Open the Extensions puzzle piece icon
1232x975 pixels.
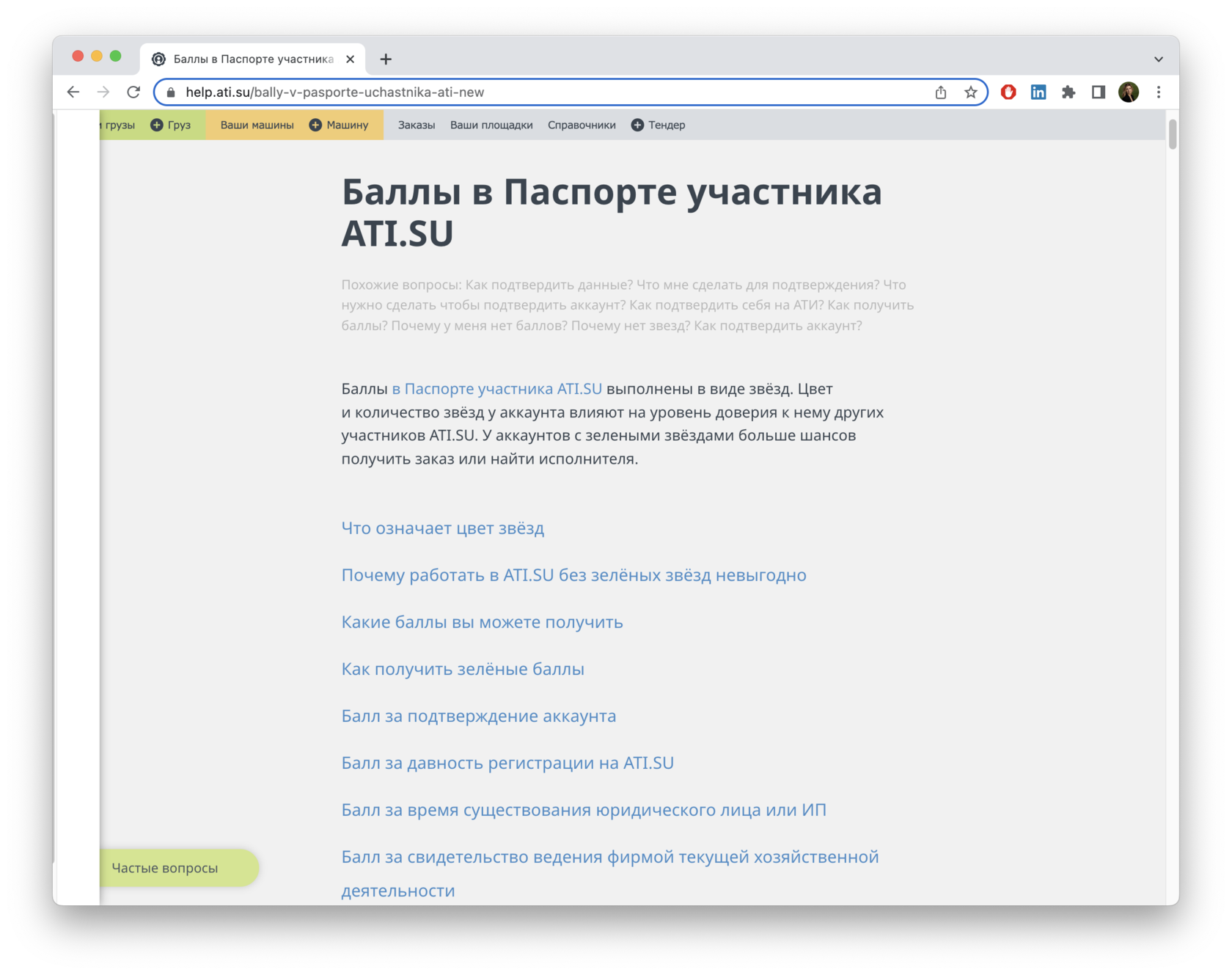1068,92
